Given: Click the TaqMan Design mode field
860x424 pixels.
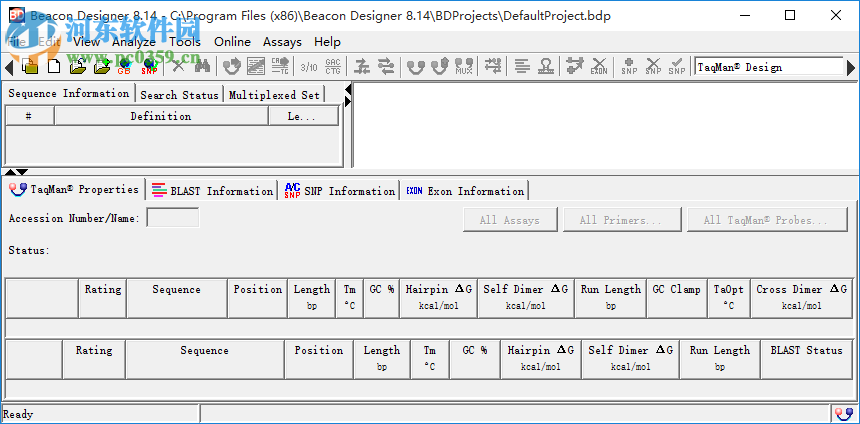Looking at the screenshot, I should coord(769,67).
